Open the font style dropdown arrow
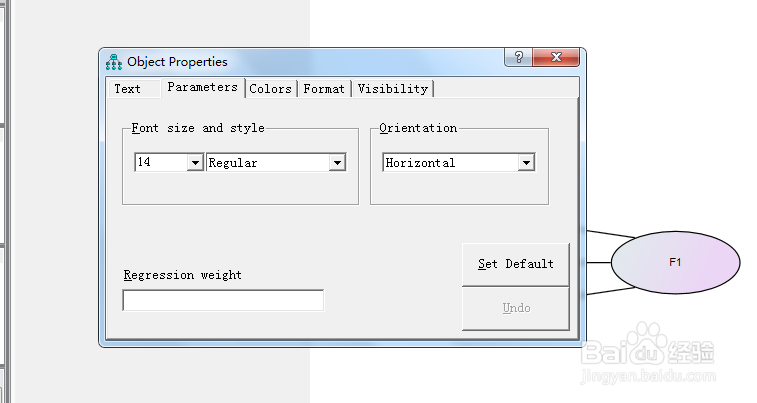The width and height of the screenshot is (757, 403). [x=337, y=163]
